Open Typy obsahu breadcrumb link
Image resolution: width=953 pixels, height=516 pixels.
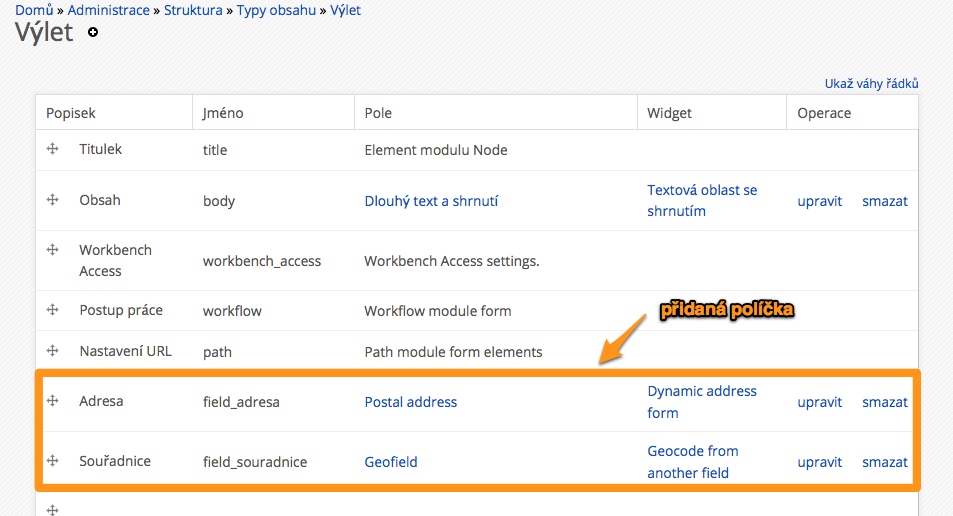277,10
